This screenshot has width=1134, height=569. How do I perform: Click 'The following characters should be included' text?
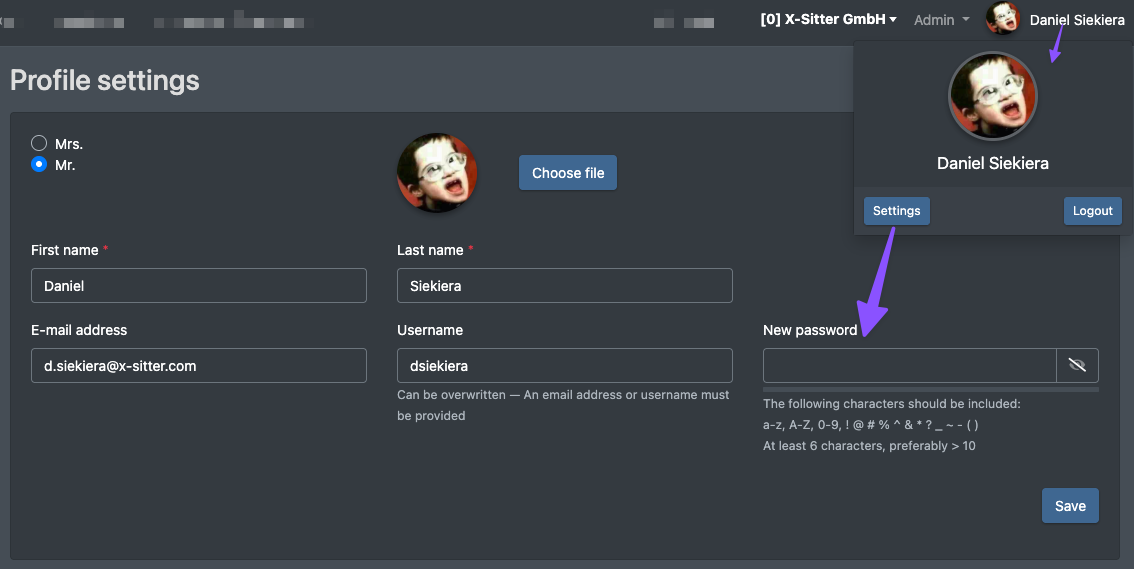click(892, 404)
